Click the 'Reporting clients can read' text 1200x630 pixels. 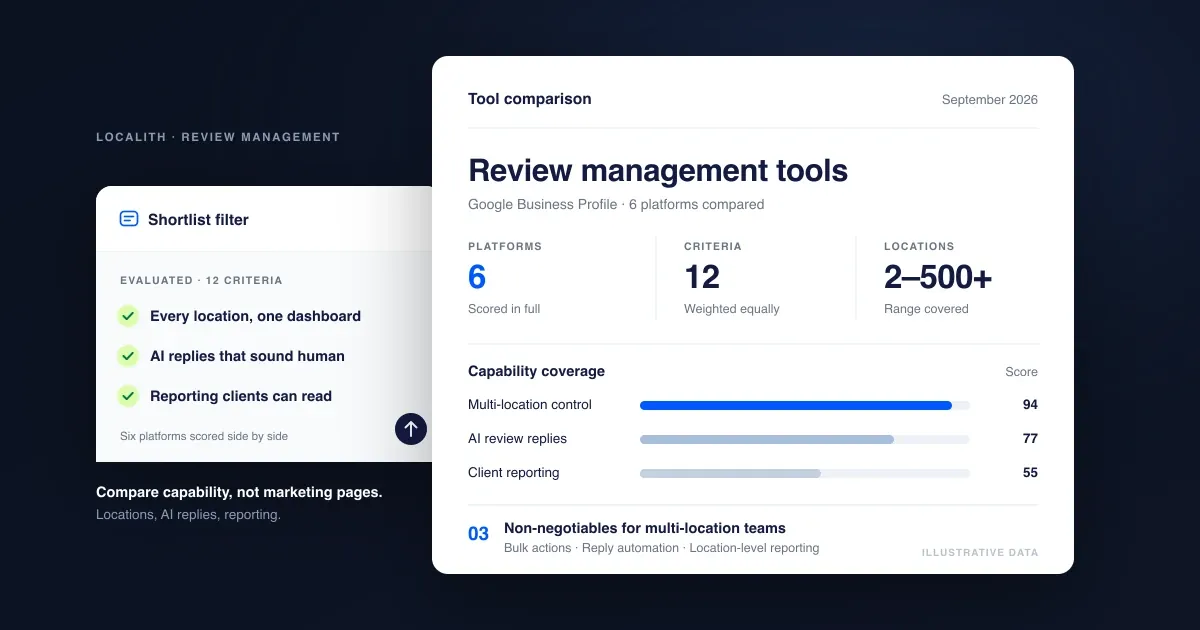[241, 396]
